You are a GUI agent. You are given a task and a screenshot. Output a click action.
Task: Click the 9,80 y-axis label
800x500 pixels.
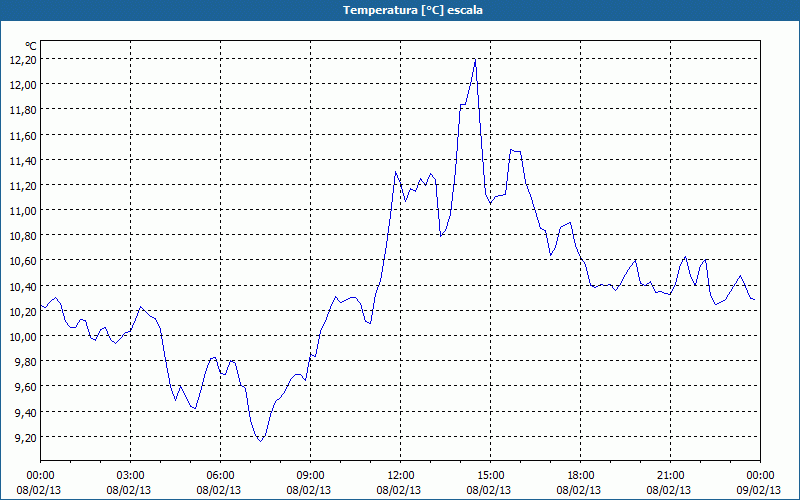26,362
